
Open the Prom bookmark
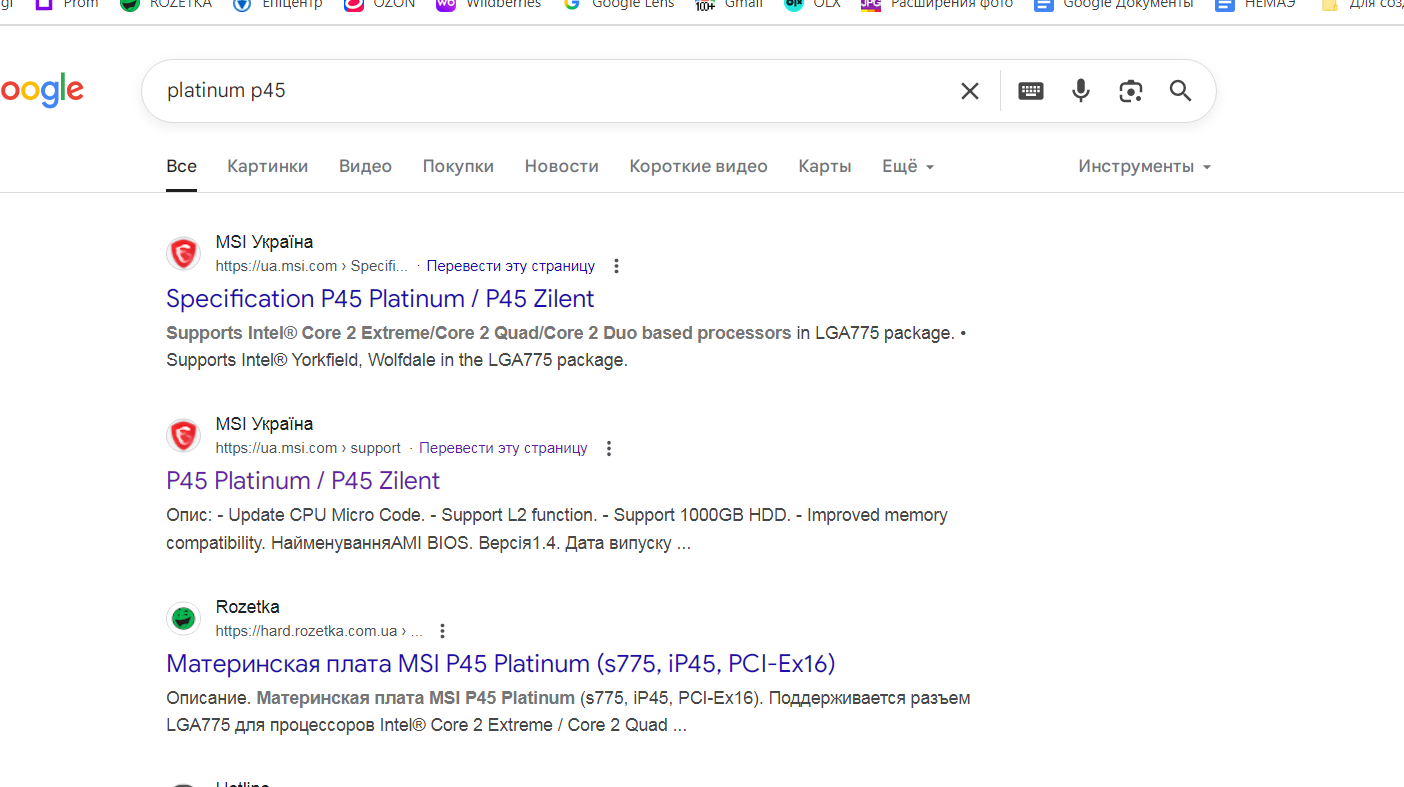67,4
